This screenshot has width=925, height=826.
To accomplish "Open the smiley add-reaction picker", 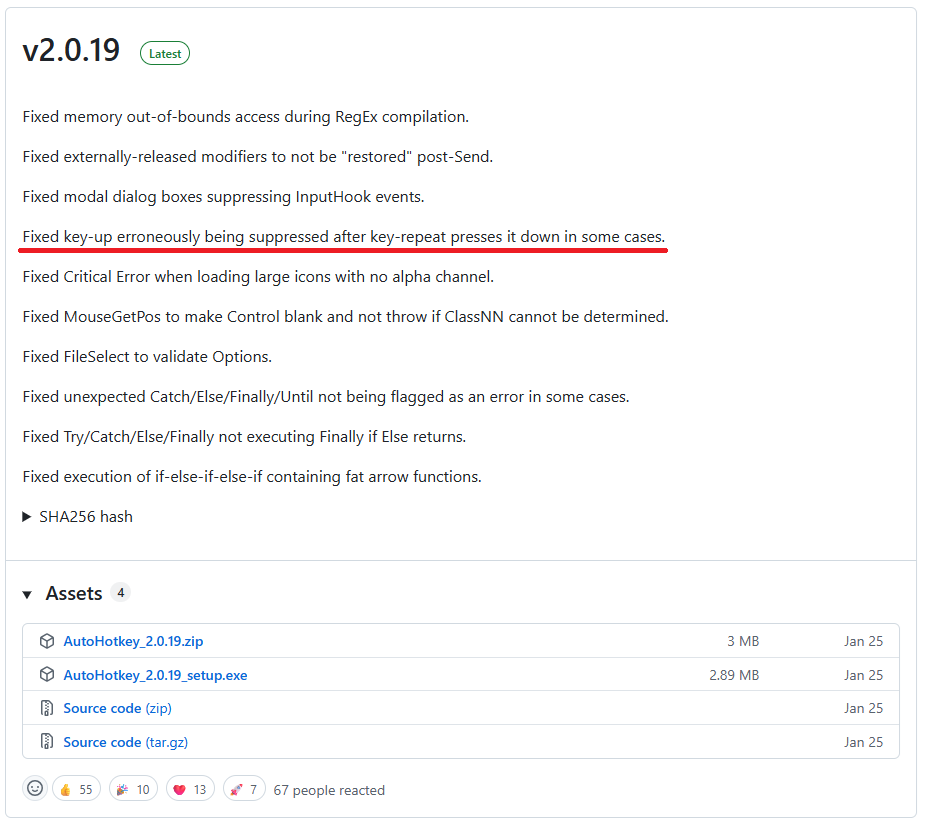I will pyautogui.click(x=35, y=789).
